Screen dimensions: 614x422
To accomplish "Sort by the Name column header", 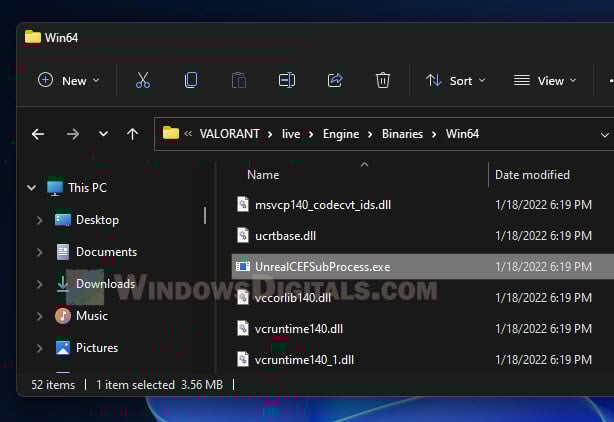I will (263, 175).
